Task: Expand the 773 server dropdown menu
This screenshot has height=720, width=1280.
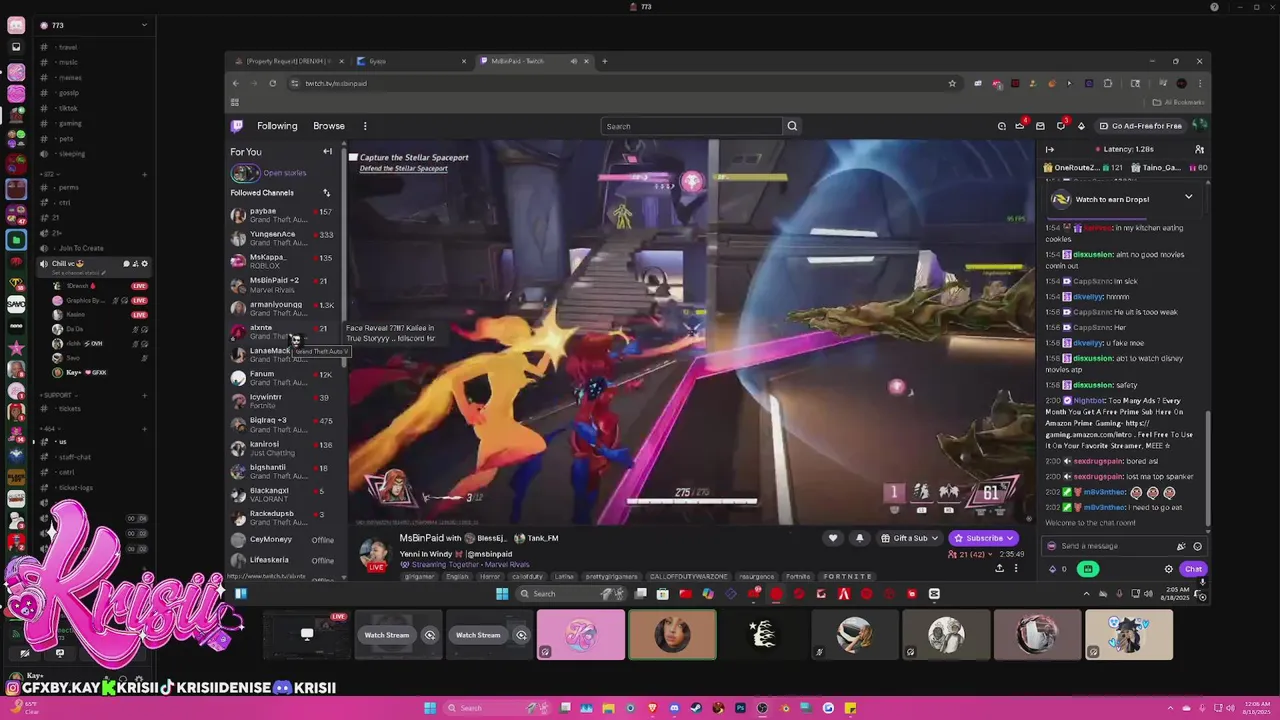Action: pyautogui.click(x=144, y=25)
